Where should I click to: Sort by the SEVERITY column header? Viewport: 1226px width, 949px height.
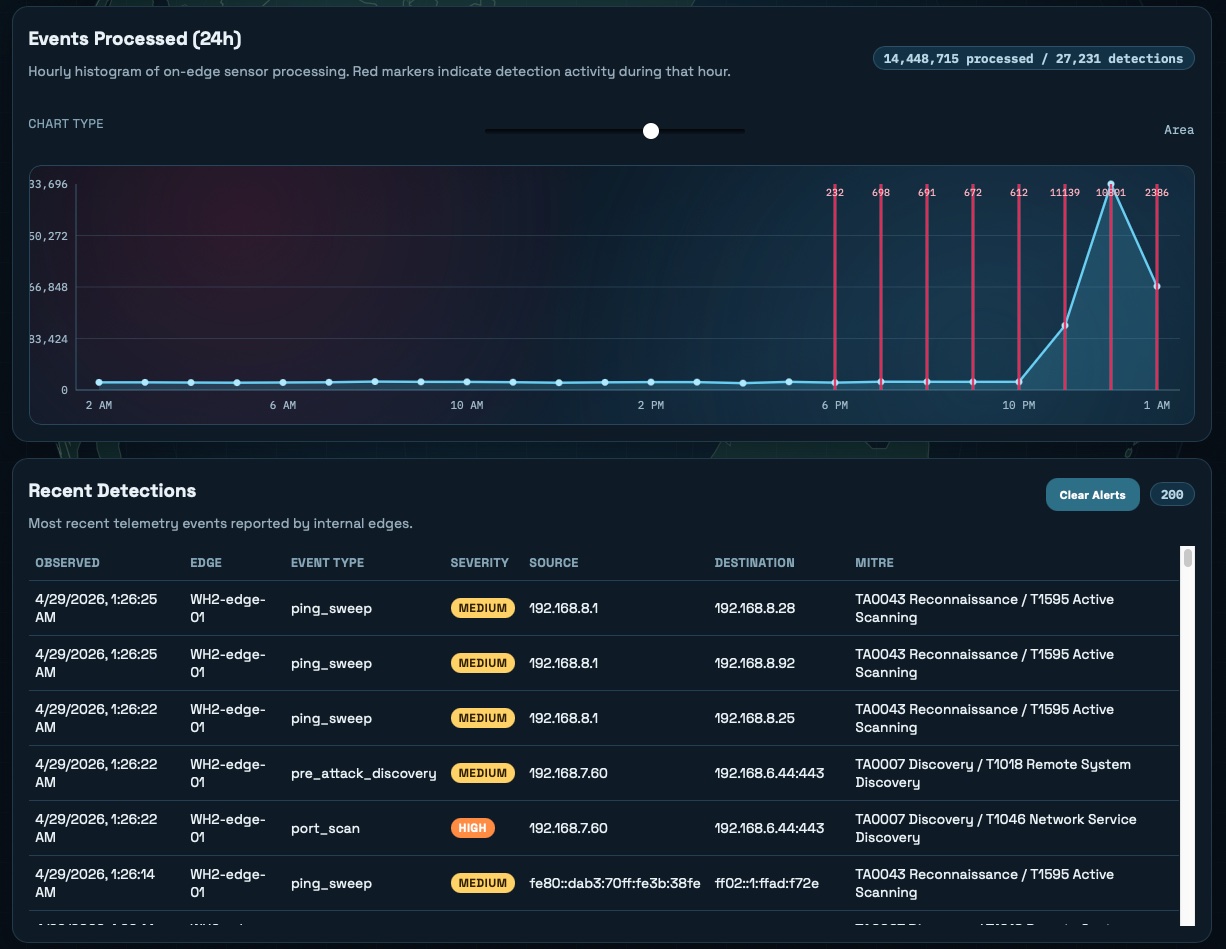pyautogui.click(x=480, y=563)
